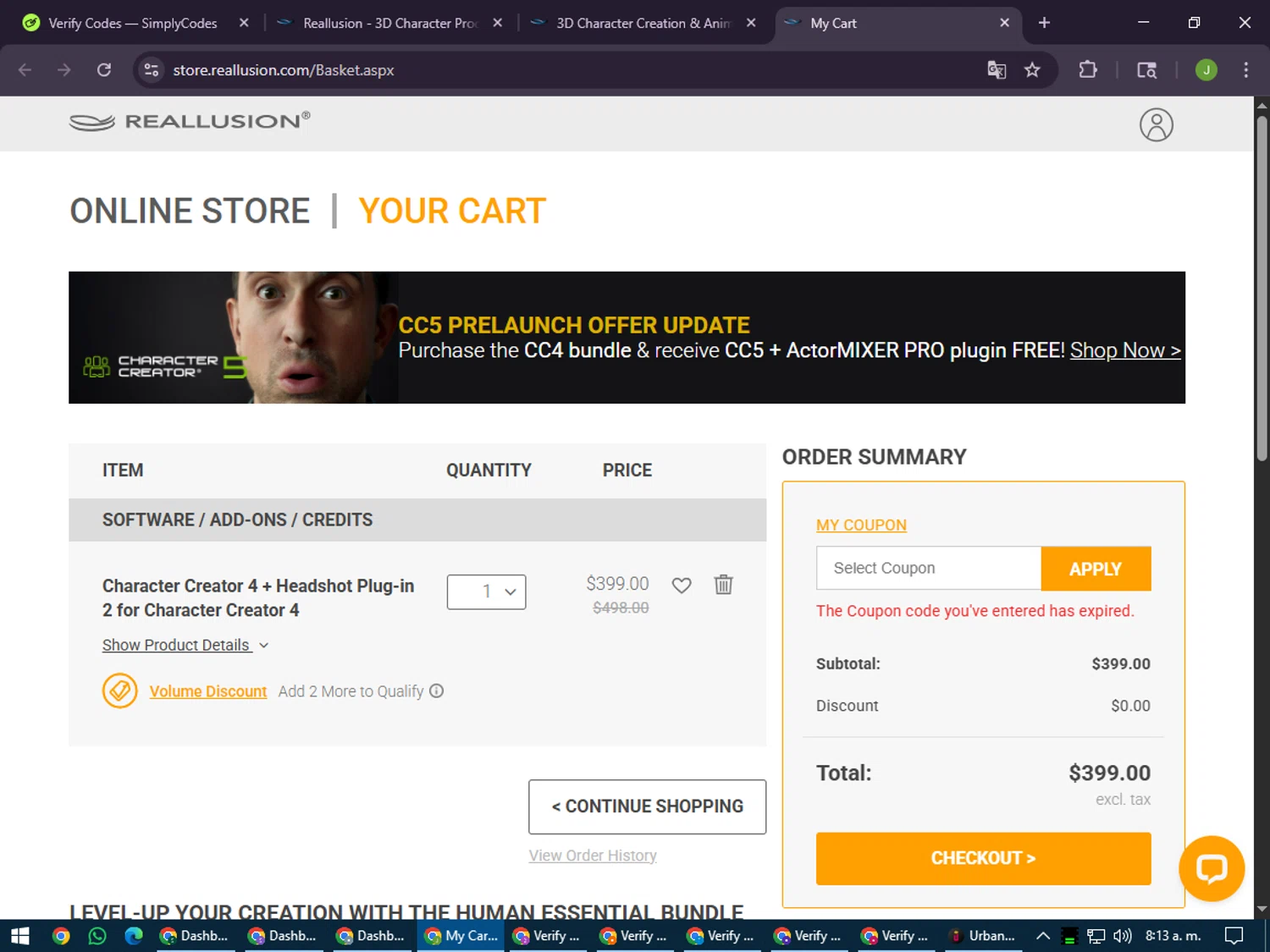Add Character Creator 4 item to wishlist heart
1270x952 pixels.
point(682,585)
